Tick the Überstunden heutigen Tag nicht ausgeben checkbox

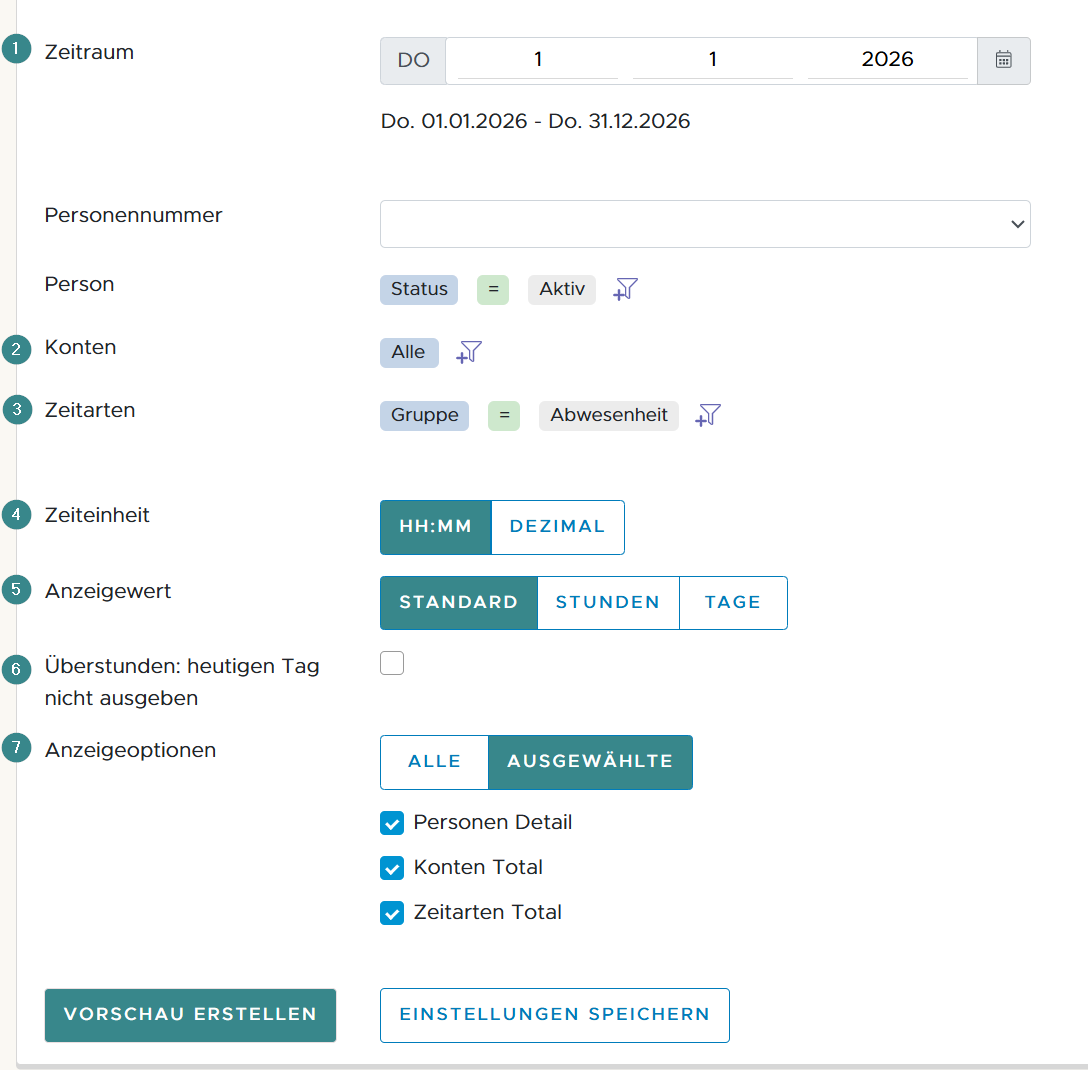[392, 663]
